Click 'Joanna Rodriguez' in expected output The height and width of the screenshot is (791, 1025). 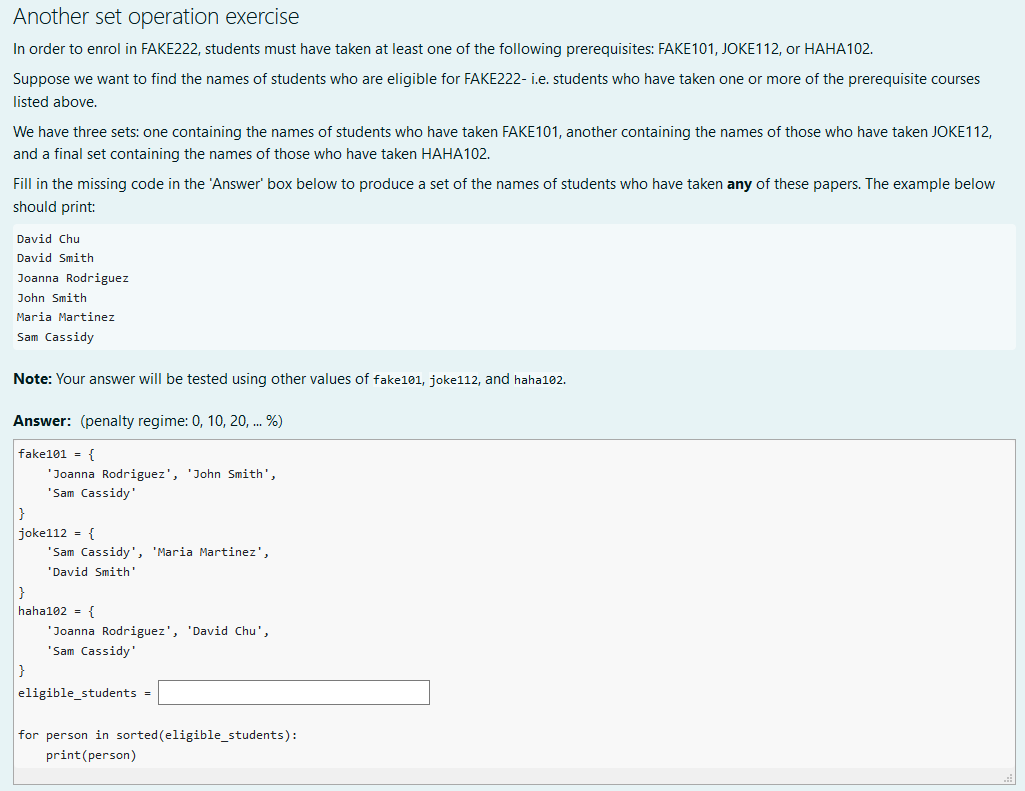tap(73, 278)
